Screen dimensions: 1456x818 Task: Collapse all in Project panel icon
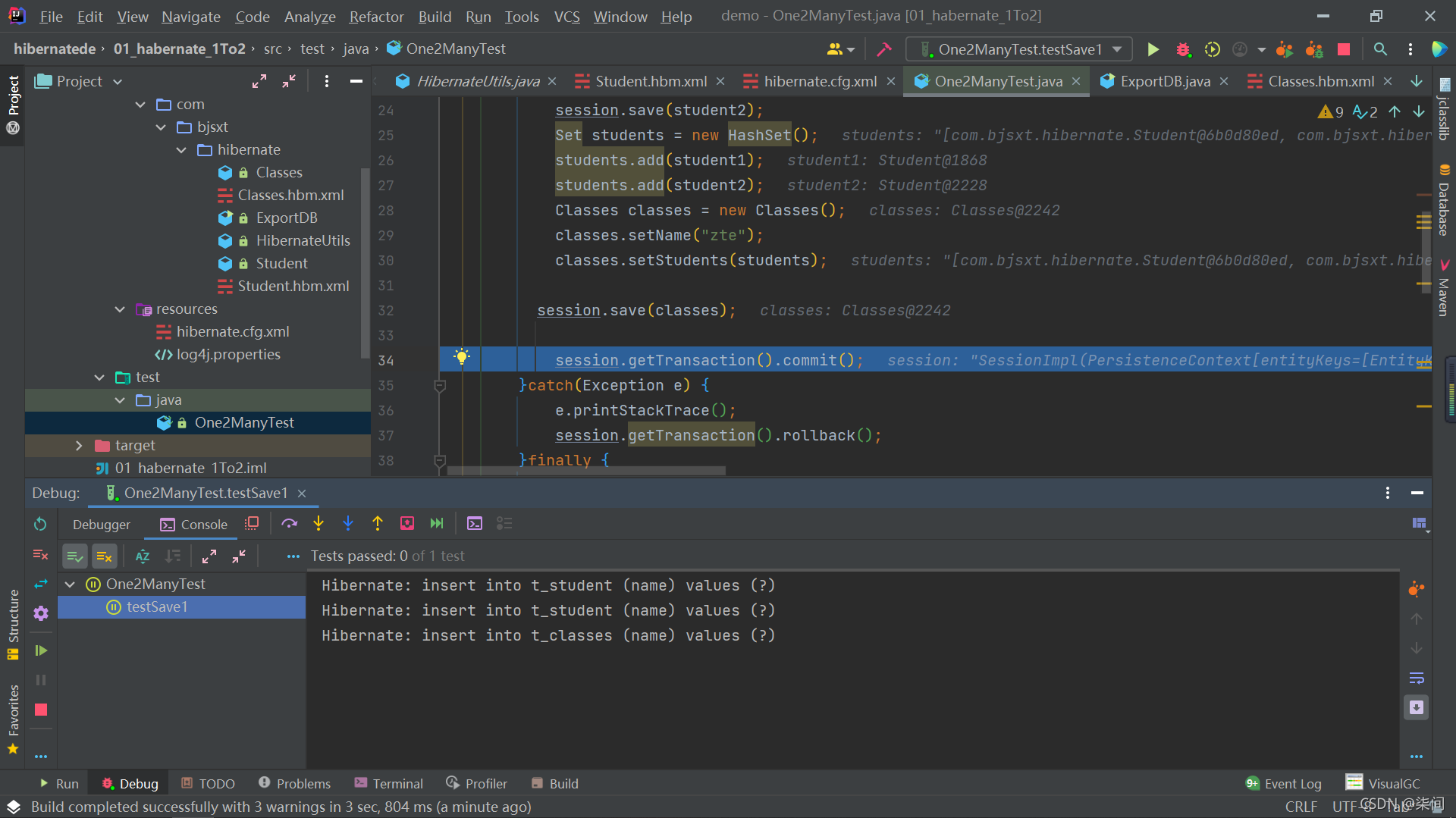[289, 81]
